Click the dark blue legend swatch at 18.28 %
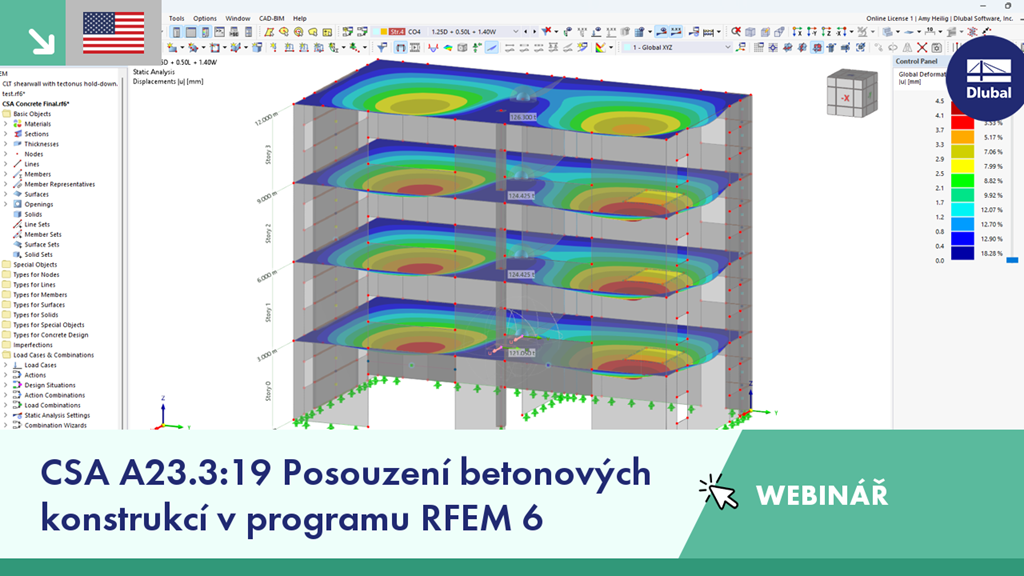Screen dimensions: 1024x576 (x=962, y=253)
